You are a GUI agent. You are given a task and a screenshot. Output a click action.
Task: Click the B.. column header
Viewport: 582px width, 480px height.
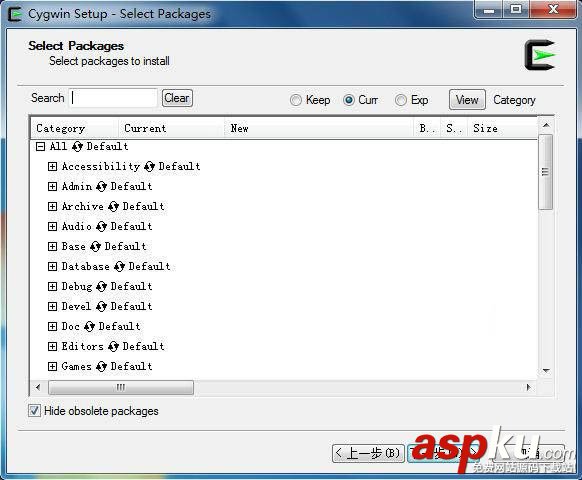(x=427, y=128)
